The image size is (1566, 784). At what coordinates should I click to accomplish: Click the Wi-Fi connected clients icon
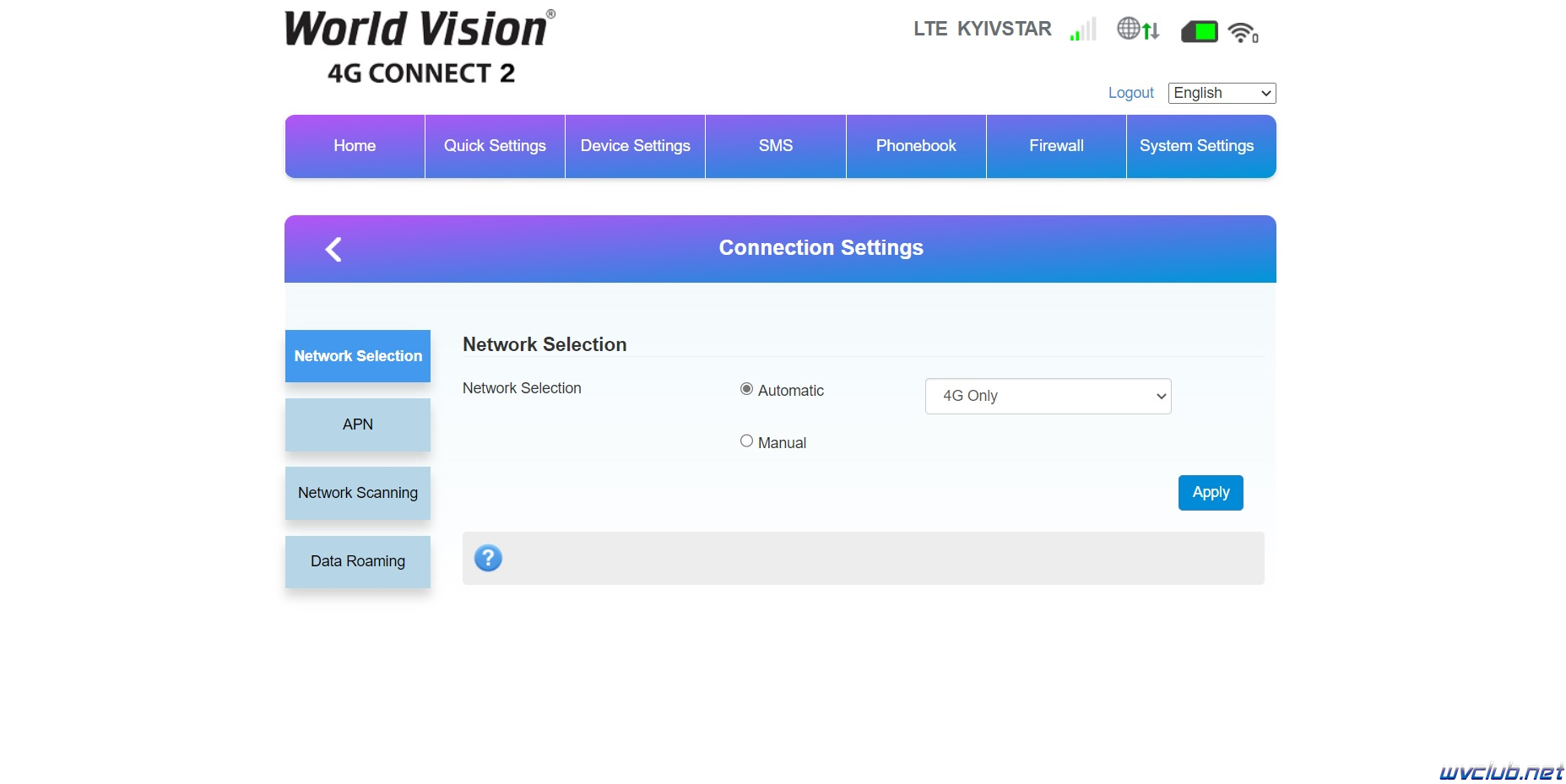(1243, 32)
